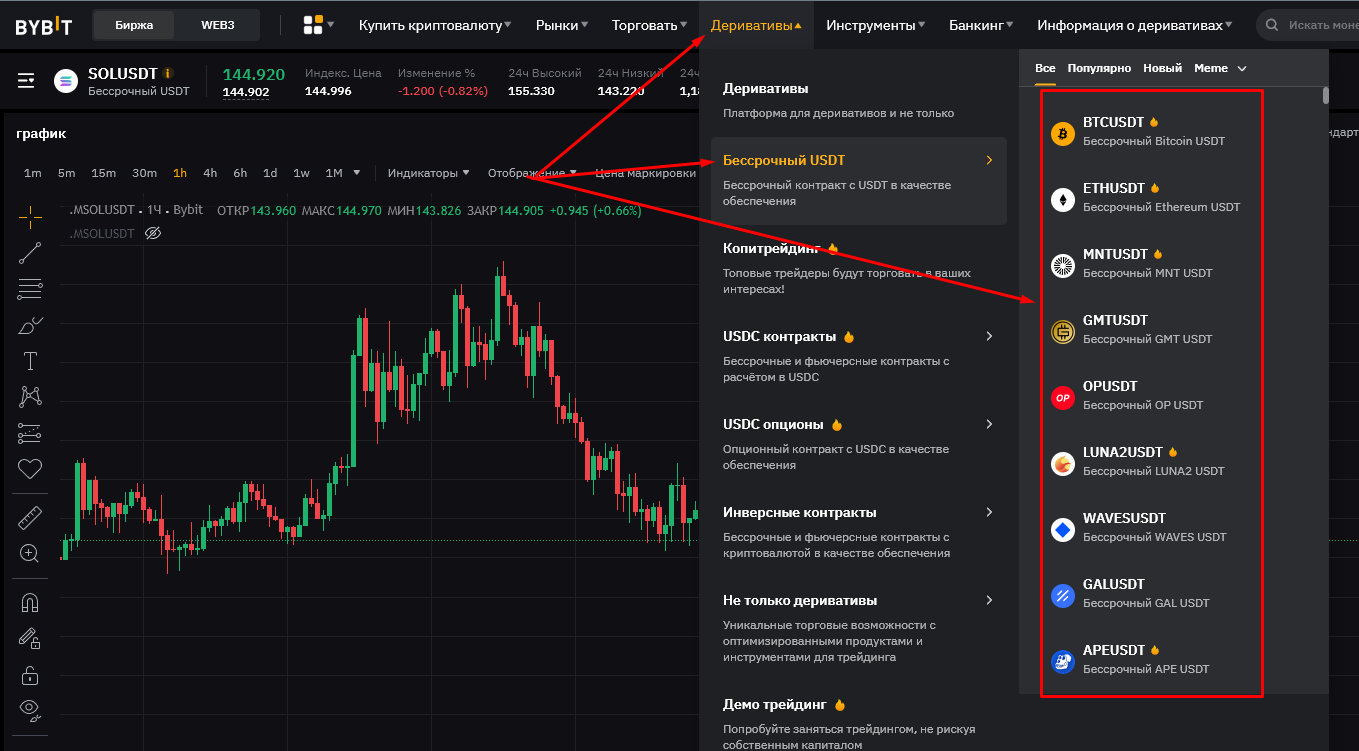Click the ETHUSDT ethereum icon
The width and height of the screenshot is (1359, 751).
[x=1063, y=199]
